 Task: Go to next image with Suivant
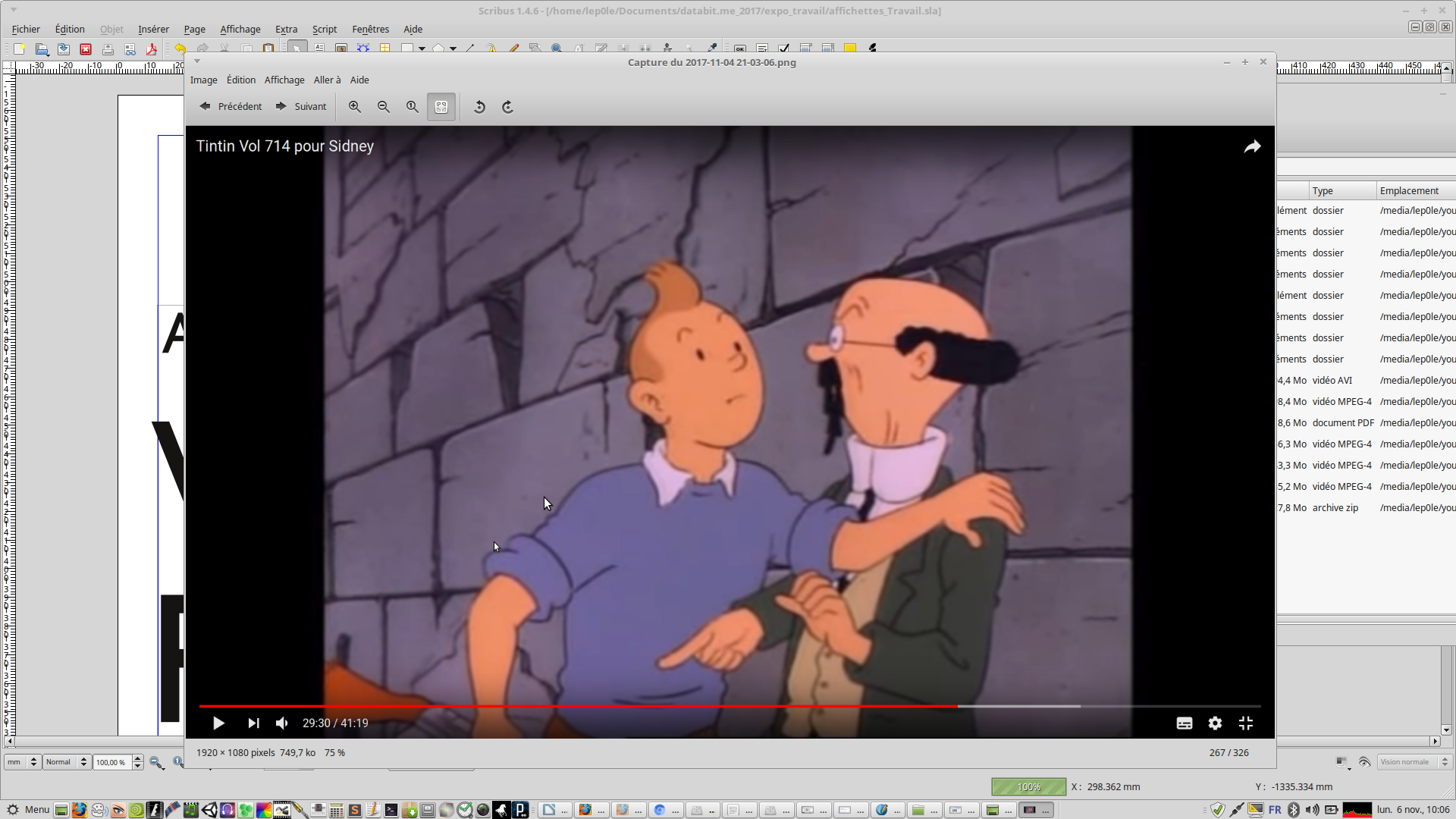[301, 107]
